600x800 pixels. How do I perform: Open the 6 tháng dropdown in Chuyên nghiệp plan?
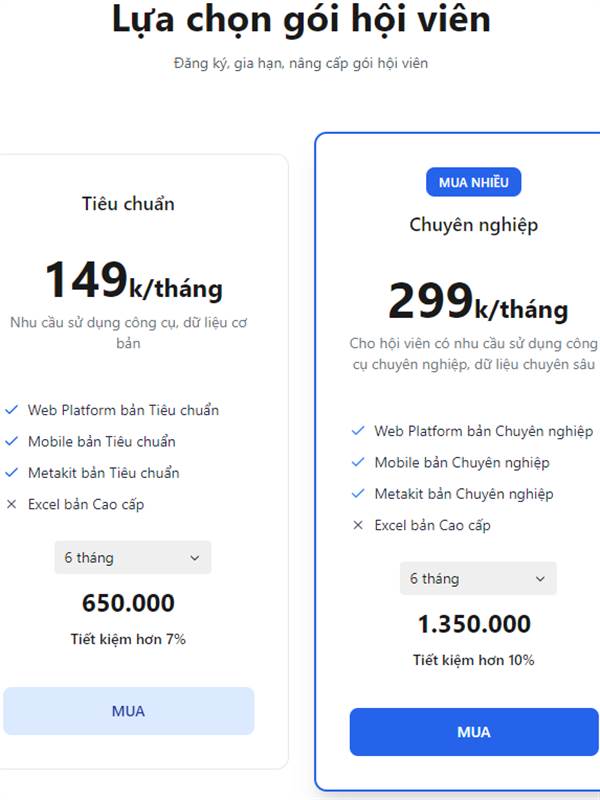[x=478, y=578]
